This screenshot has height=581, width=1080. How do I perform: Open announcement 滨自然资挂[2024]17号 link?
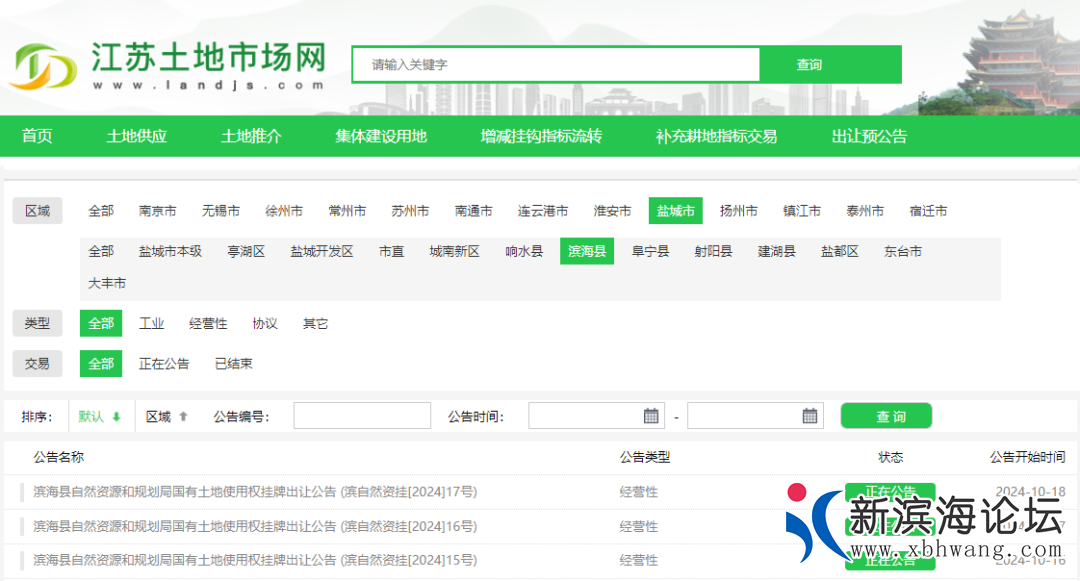coord(254,492)
